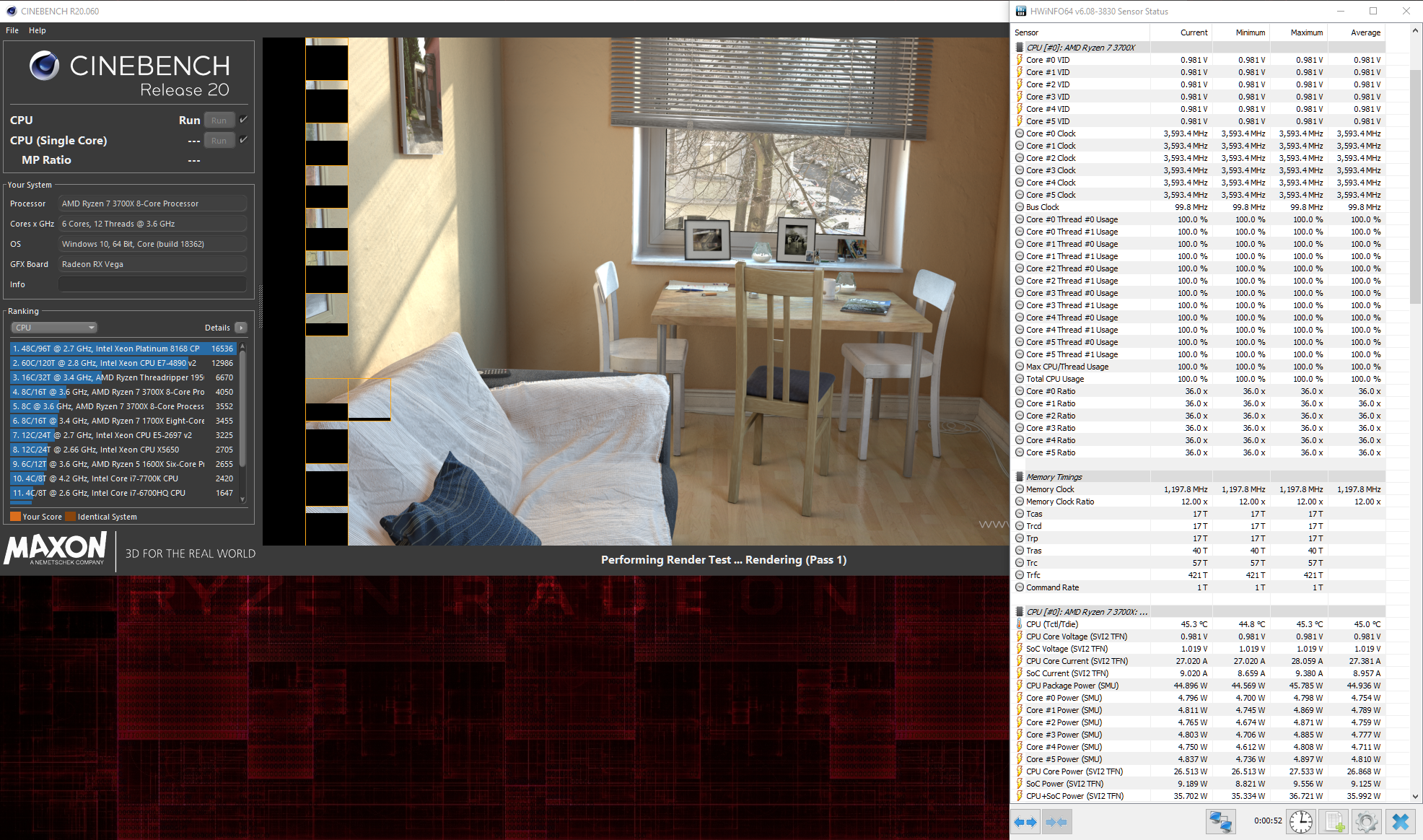Open HWiNFO sensor settings gear
The width and height of the screenshot is (1423, 840).
tap(1366, 821)
